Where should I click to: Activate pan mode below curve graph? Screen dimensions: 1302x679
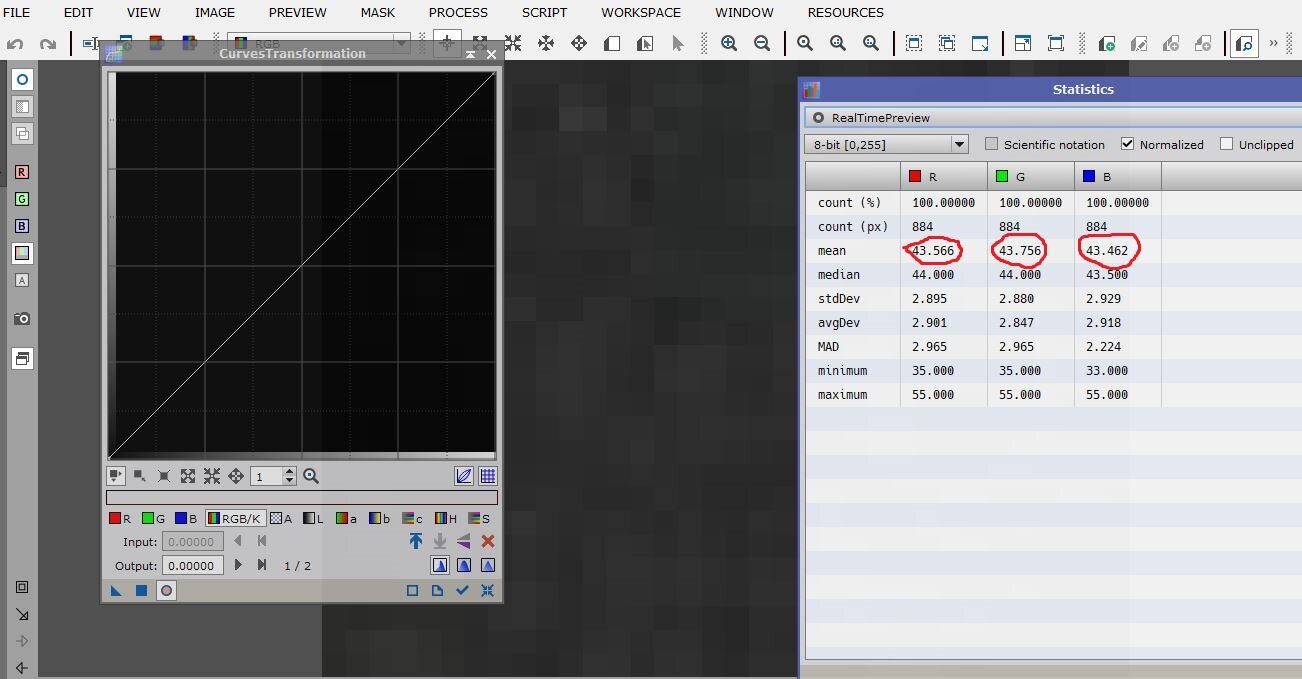(x=236, y=476)
